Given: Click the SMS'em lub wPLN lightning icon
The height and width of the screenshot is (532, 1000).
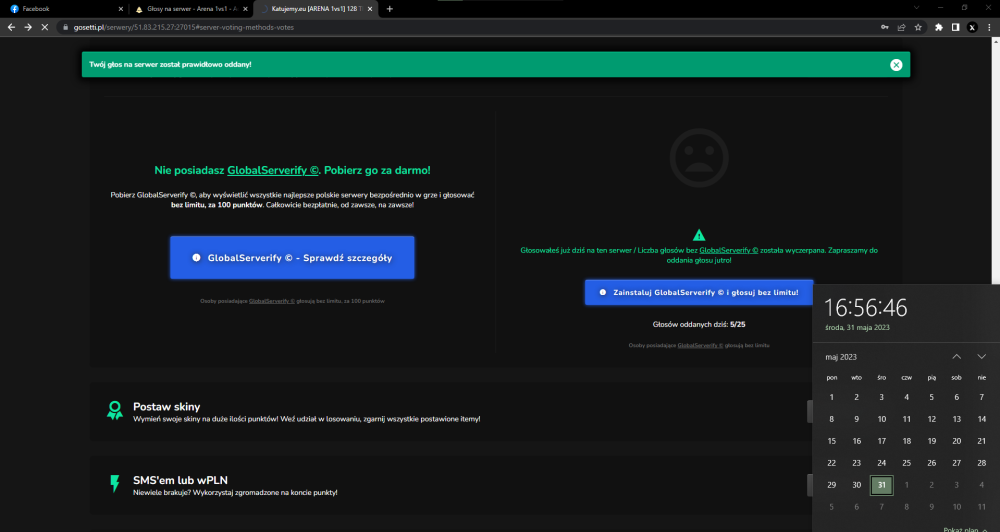Looking at the screenshot, I should click(115, 484).
